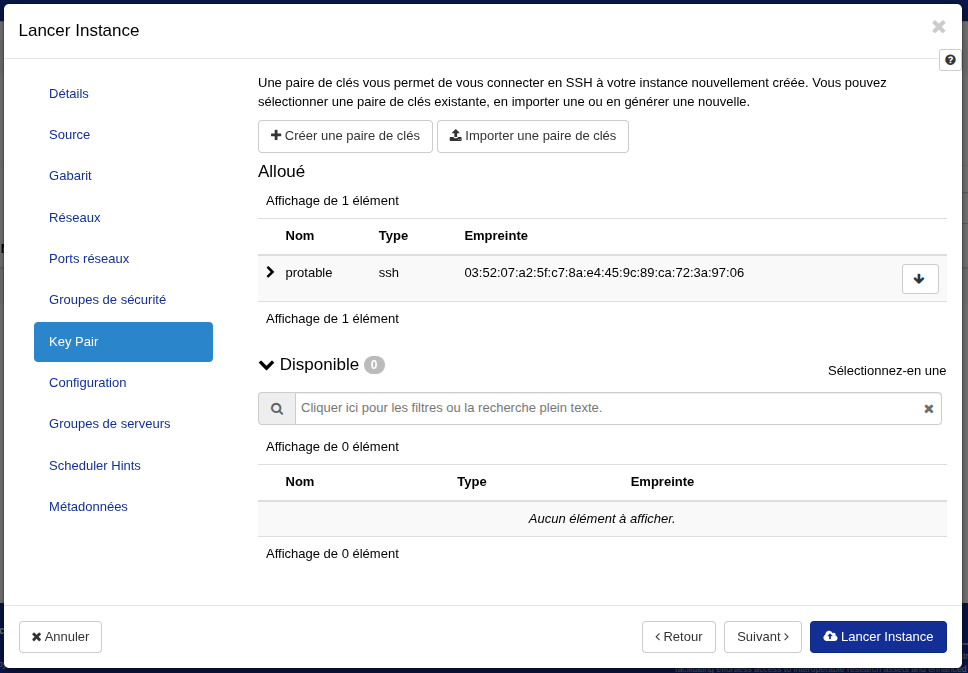The height and width of the screenshot is (673, 968).
Task: Go to Métadonnées step
Action: (x=88, y=507)
